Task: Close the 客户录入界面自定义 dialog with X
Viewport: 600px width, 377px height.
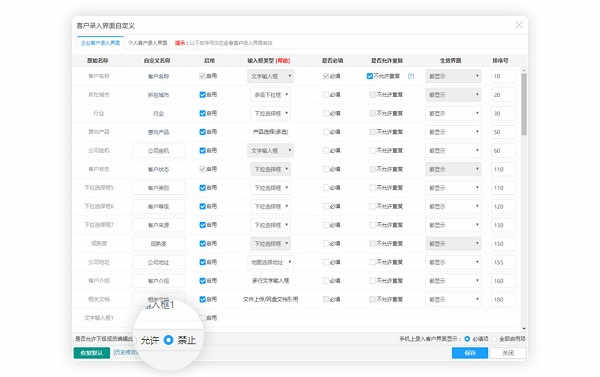Action: (x=518, y=25)
